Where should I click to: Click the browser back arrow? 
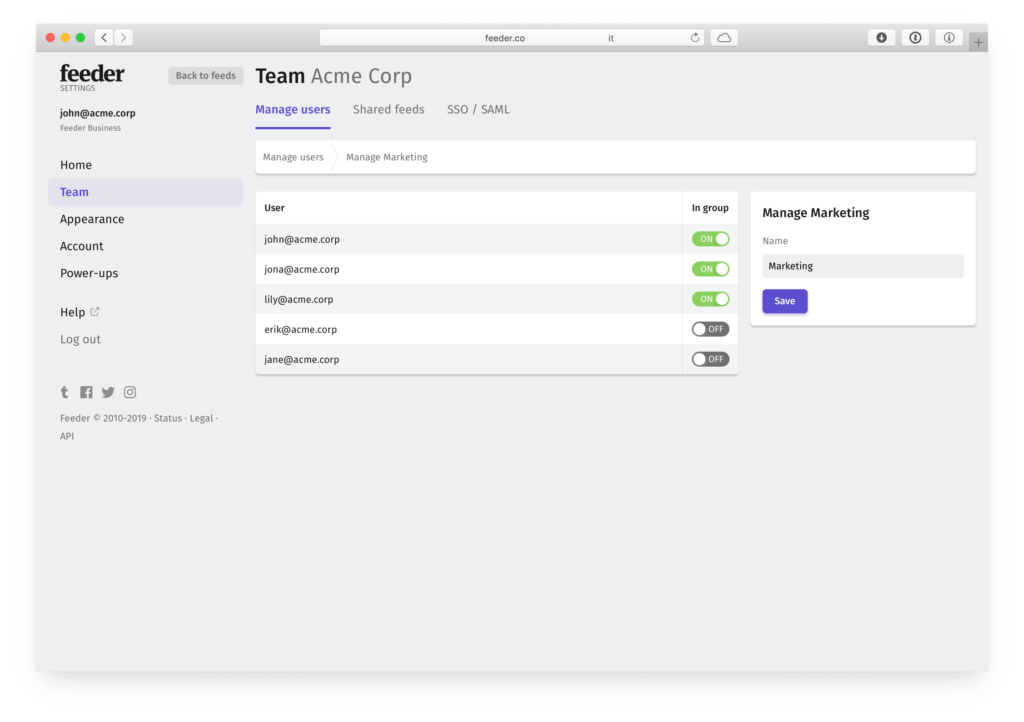104,37
